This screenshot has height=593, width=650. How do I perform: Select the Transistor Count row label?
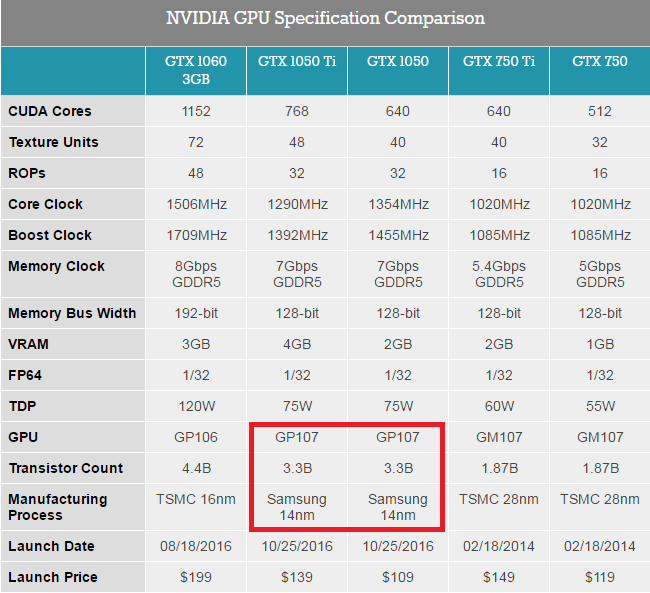(65, 468)
